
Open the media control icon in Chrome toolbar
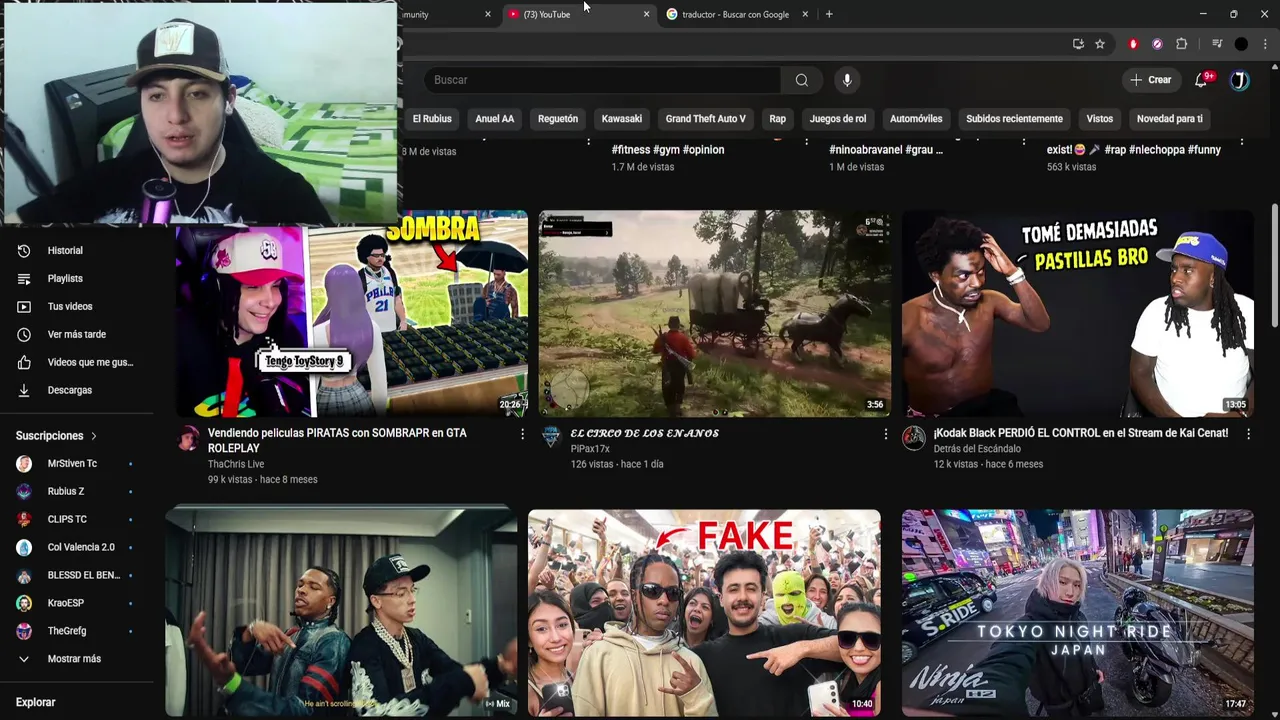click(1217, 44)
